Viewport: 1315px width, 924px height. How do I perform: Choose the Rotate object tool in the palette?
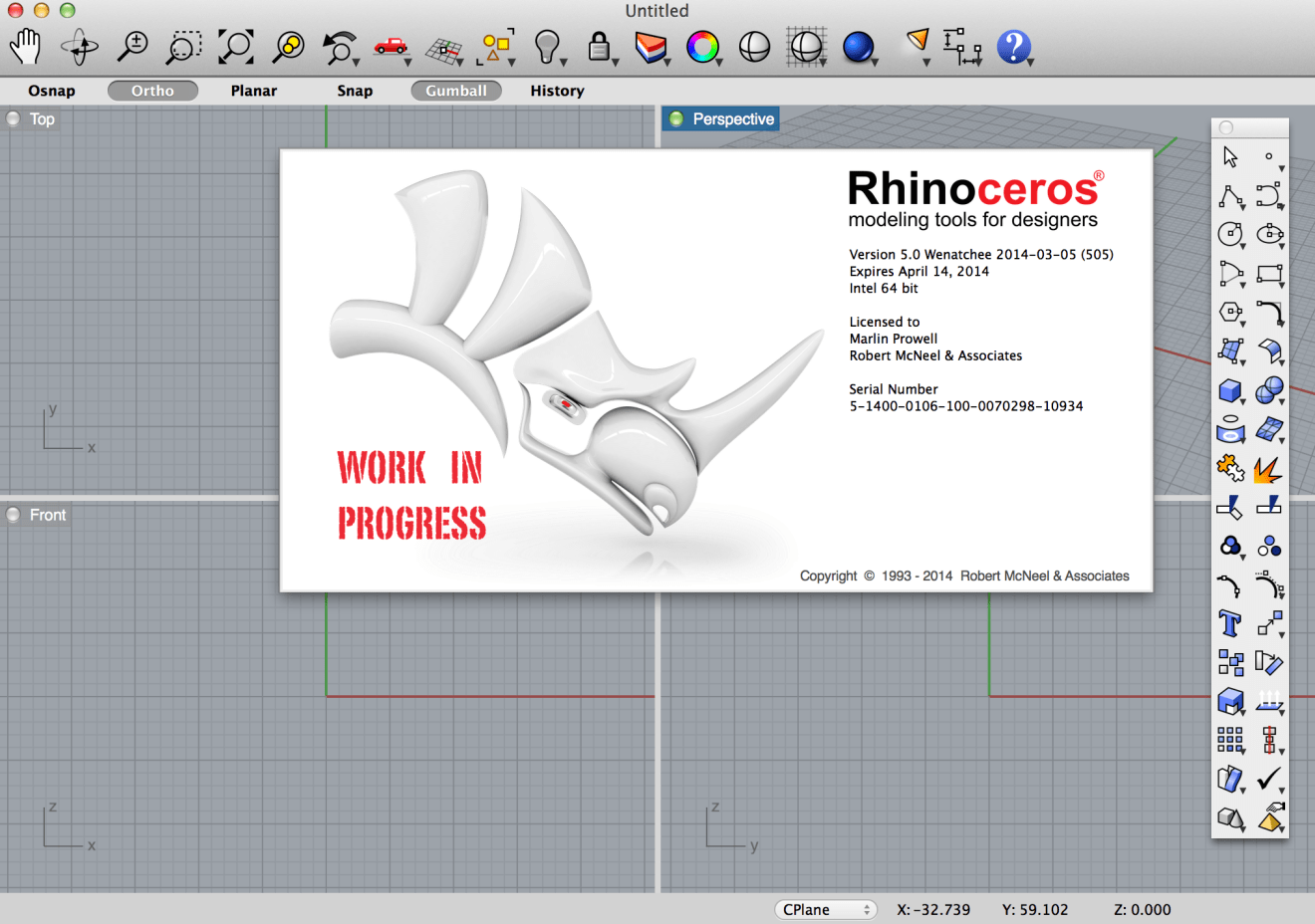coord(1269,662)
